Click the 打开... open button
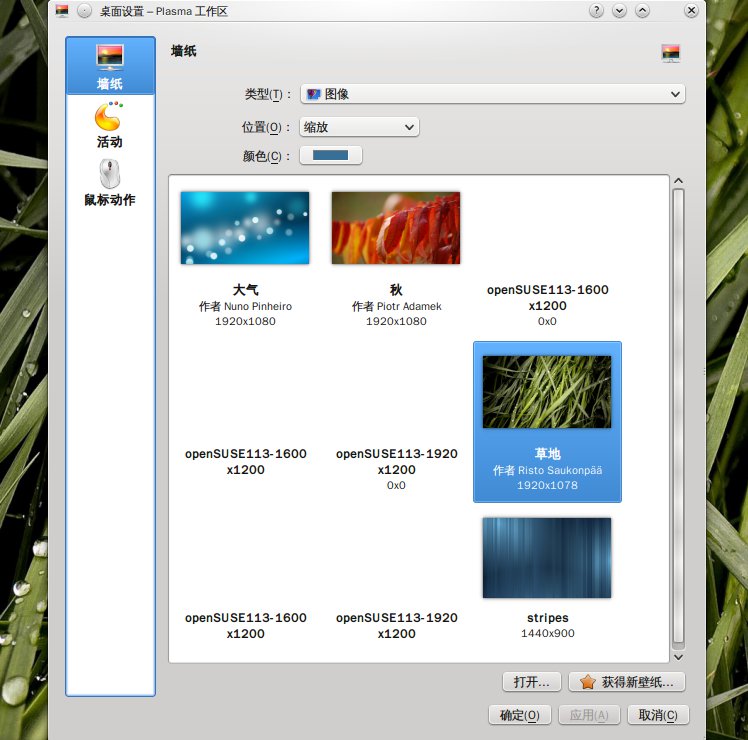This screenshot has width=748, height=740. (x=531, y=682)
